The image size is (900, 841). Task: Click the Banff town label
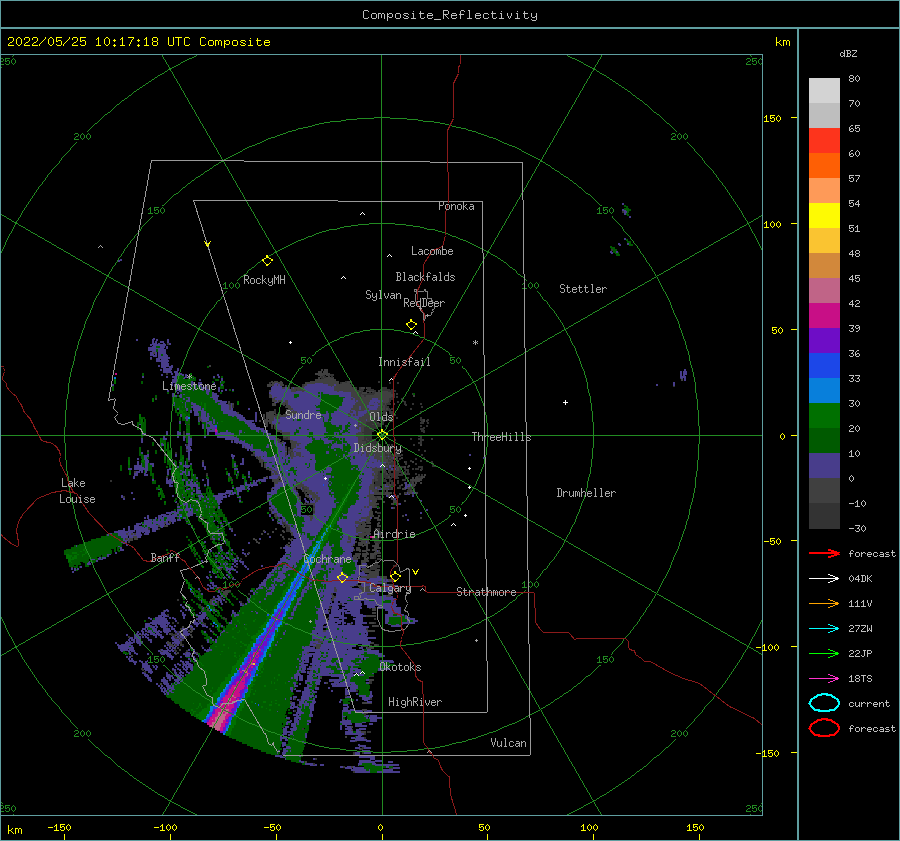point(165,557)
